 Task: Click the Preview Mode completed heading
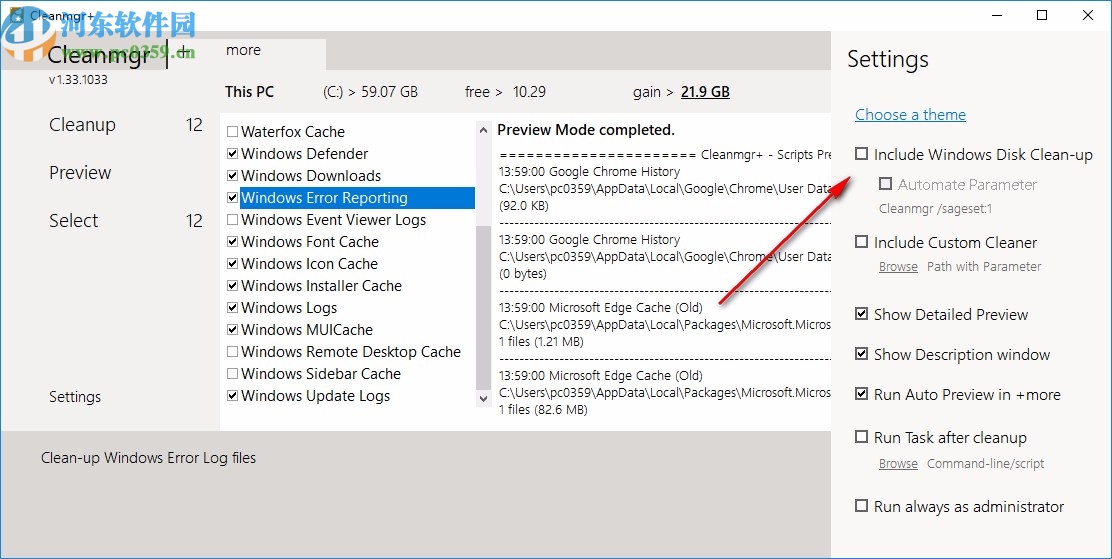(586, 130)
